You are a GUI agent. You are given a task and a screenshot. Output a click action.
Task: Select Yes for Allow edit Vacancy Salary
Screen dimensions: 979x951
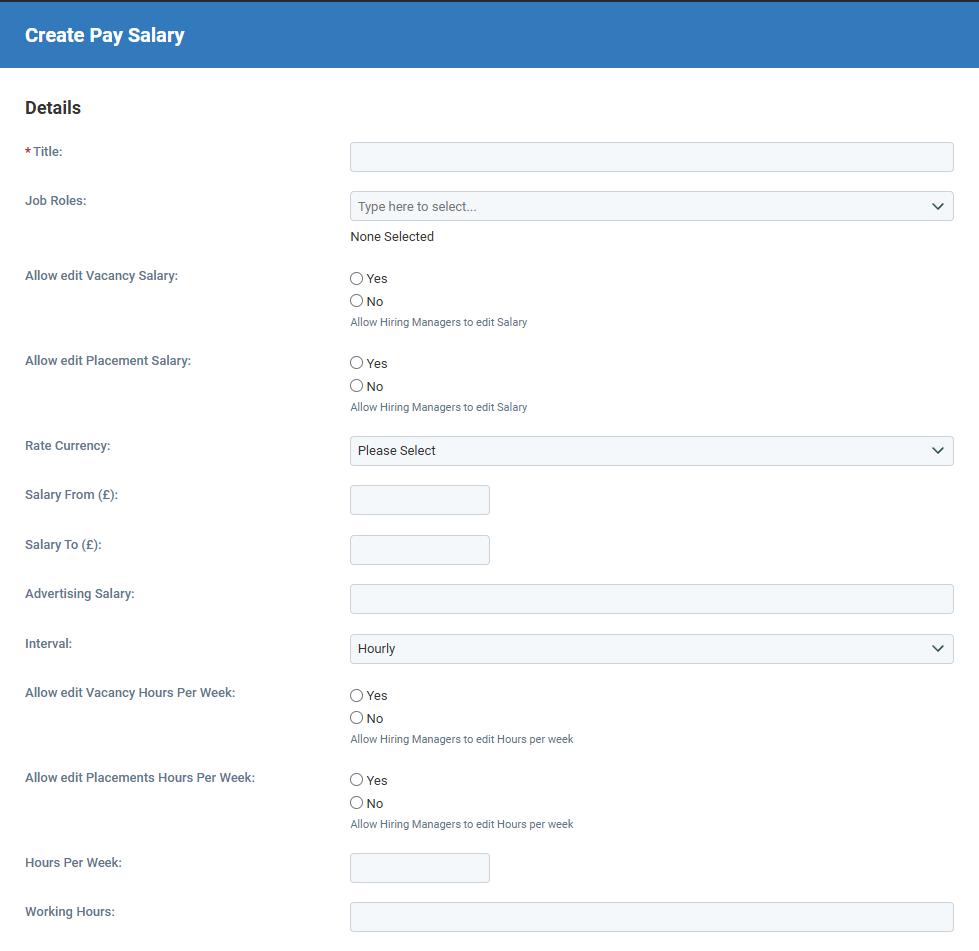point(357,278)
